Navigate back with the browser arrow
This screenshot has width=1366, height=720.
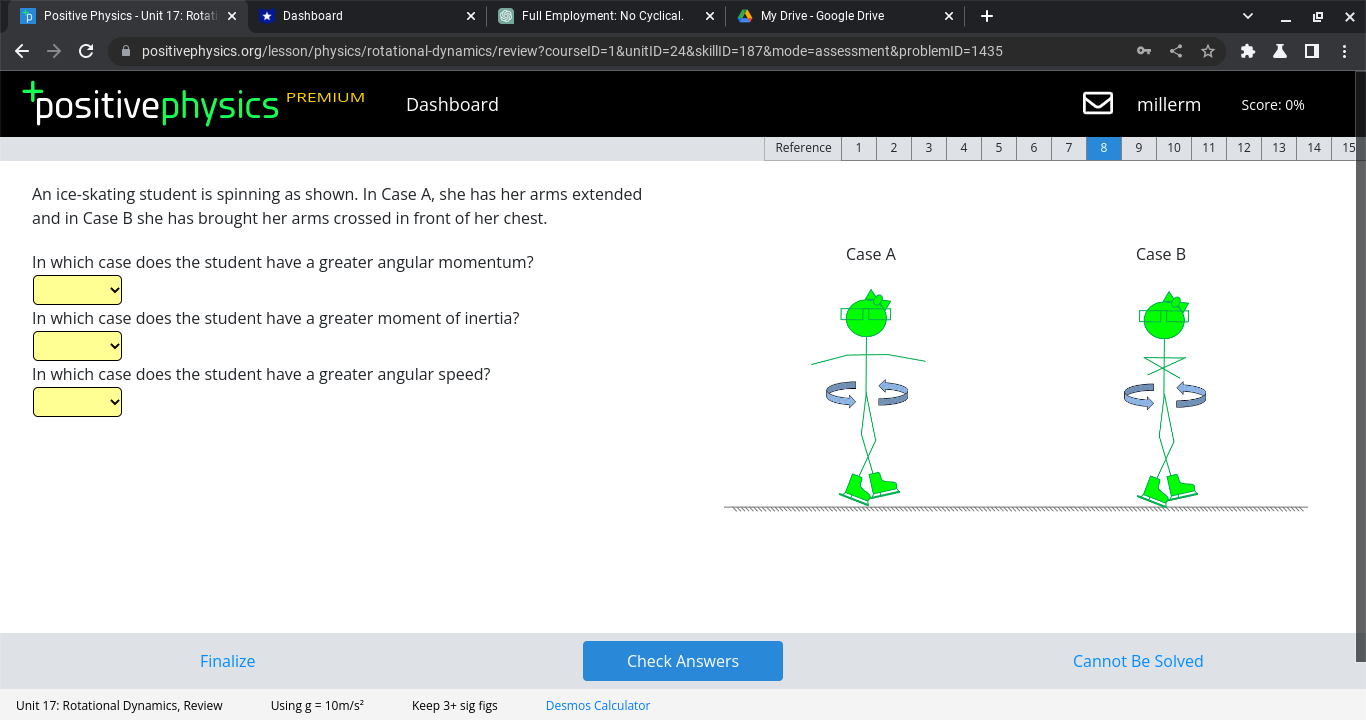[x=22, y=50]
